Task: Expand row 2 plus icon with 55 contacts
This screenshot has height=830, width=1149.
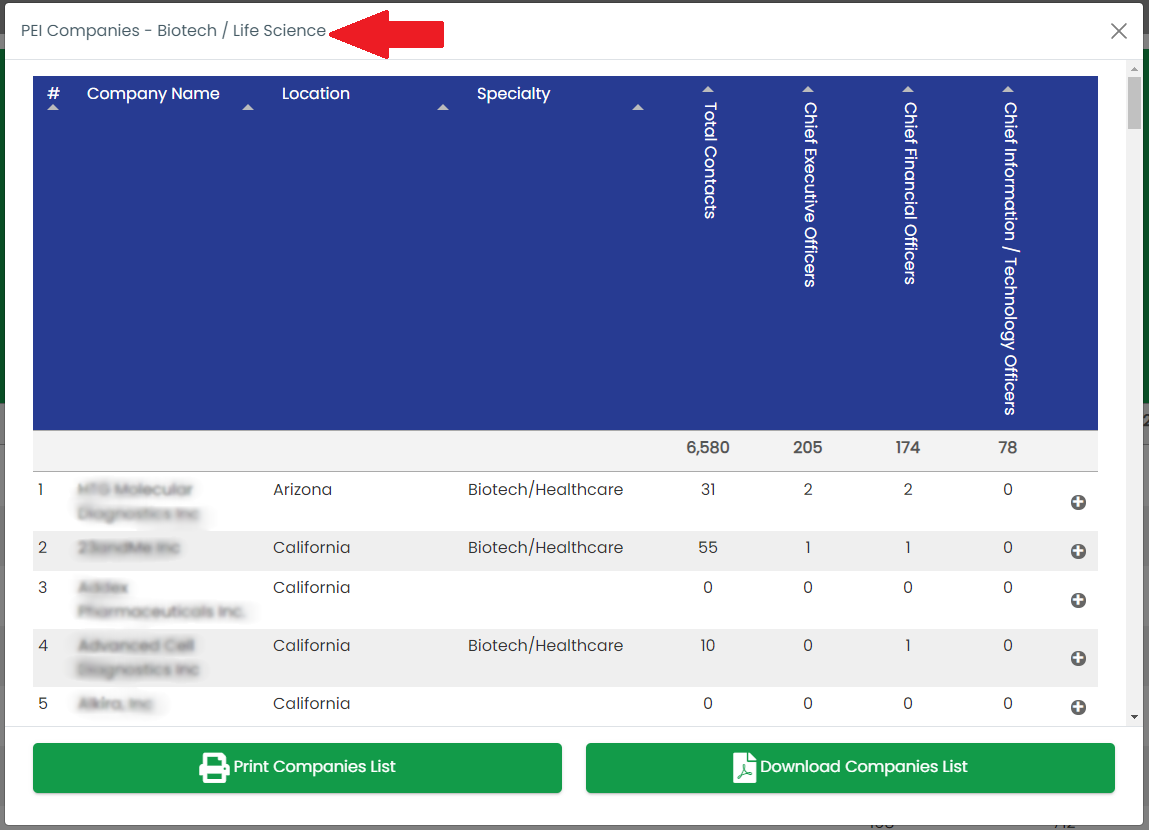Action: click(x=1078, y=552)
